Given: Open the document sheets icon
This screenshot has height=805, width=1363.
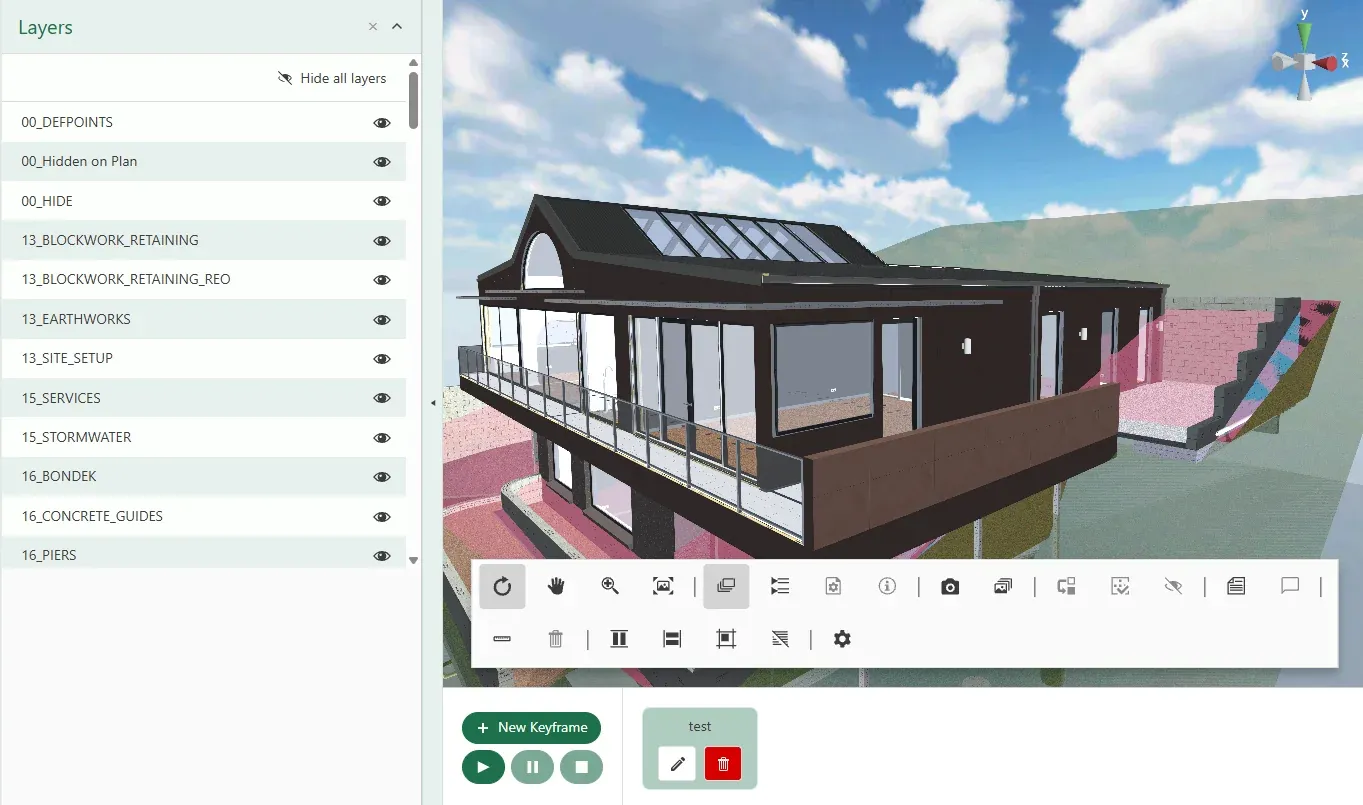Looking at the screenshot, I should pyautogui.click(x=1236, y=587).
